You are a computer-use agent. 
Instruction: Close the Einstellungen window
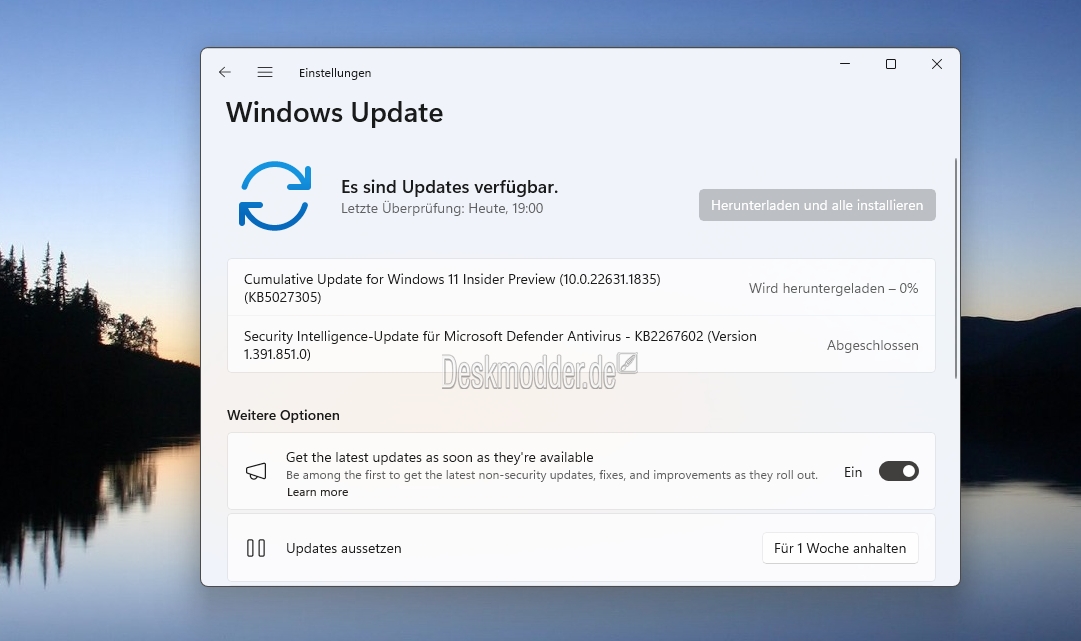coord(936,64)
